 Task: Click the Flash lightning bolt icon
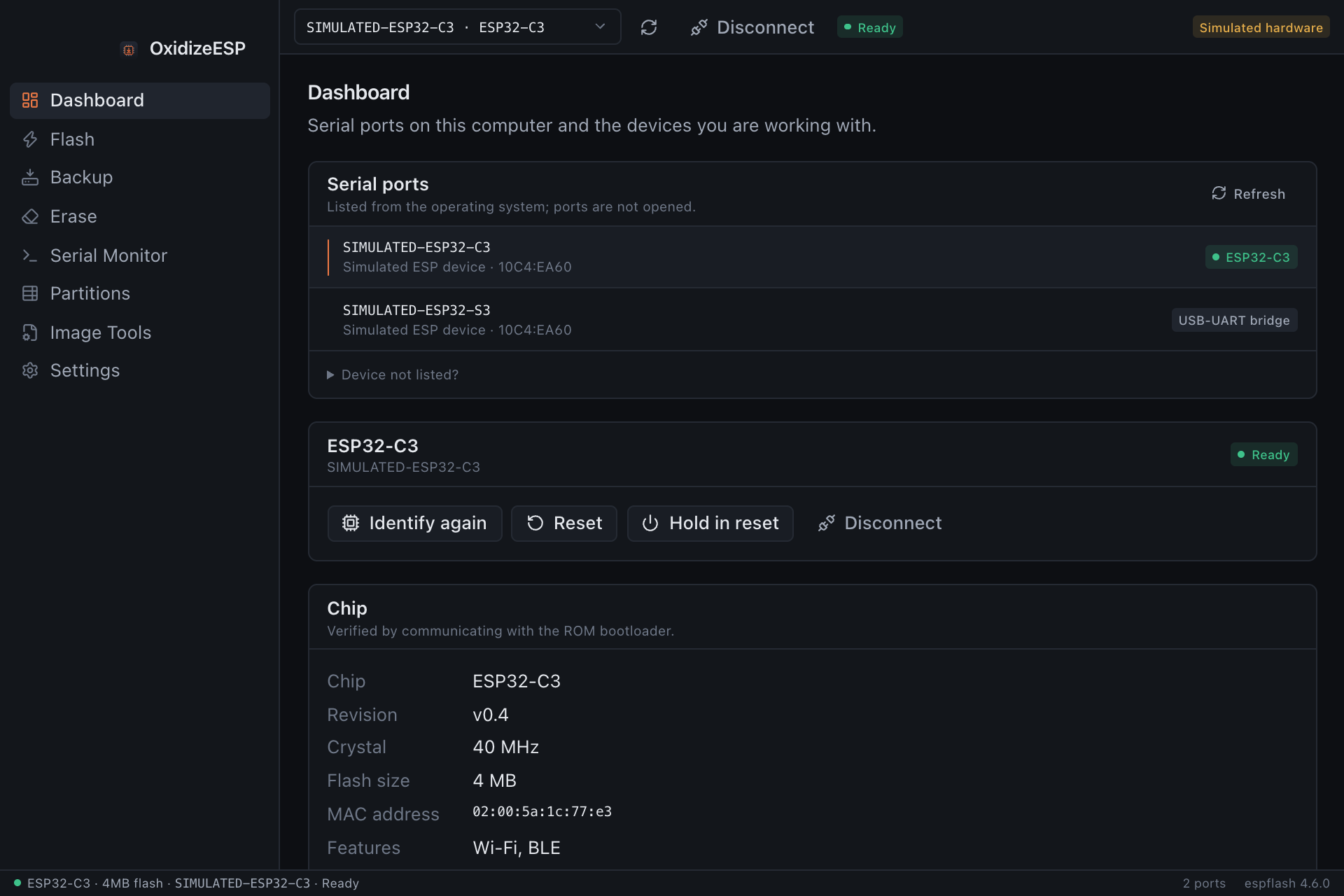30,139
